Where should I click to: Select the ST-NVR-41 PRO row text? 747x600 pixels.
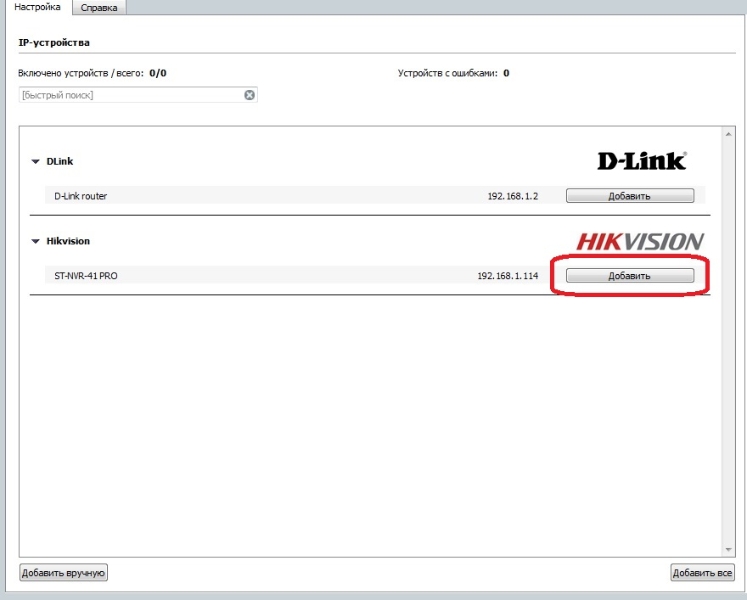pyautogui.click(x=86, y=275)
